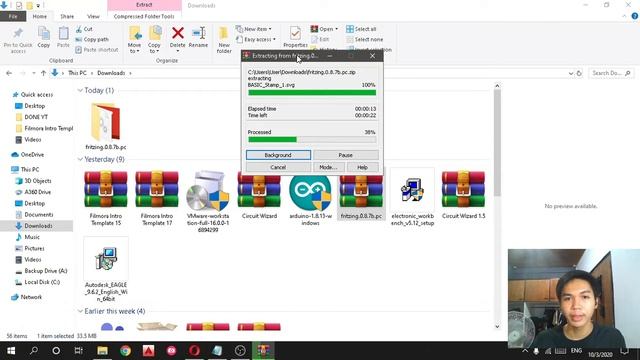Image resolution: width=640 pixels, height=360 pixels.
Task: Open OneDrive in navigation pane
Action: pyautogui.click(x=32, y=155)
